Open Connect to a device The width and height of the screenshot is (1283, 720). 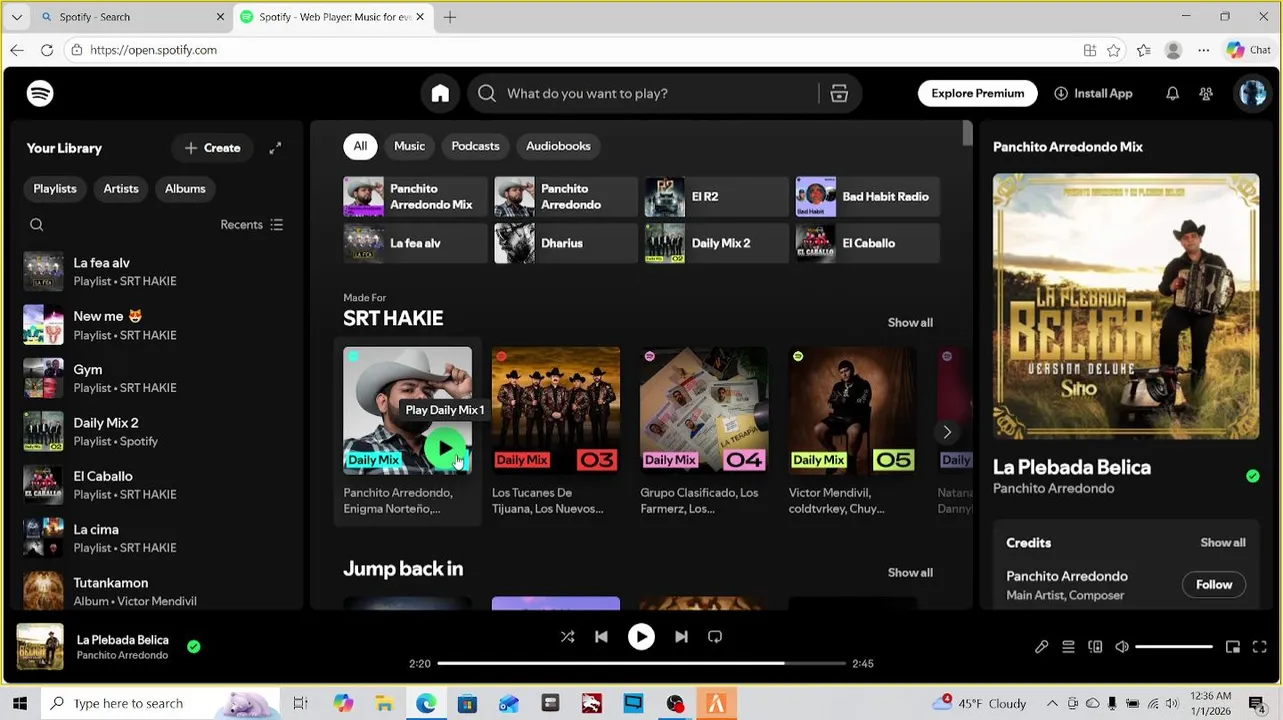[x=1095, y=647]
